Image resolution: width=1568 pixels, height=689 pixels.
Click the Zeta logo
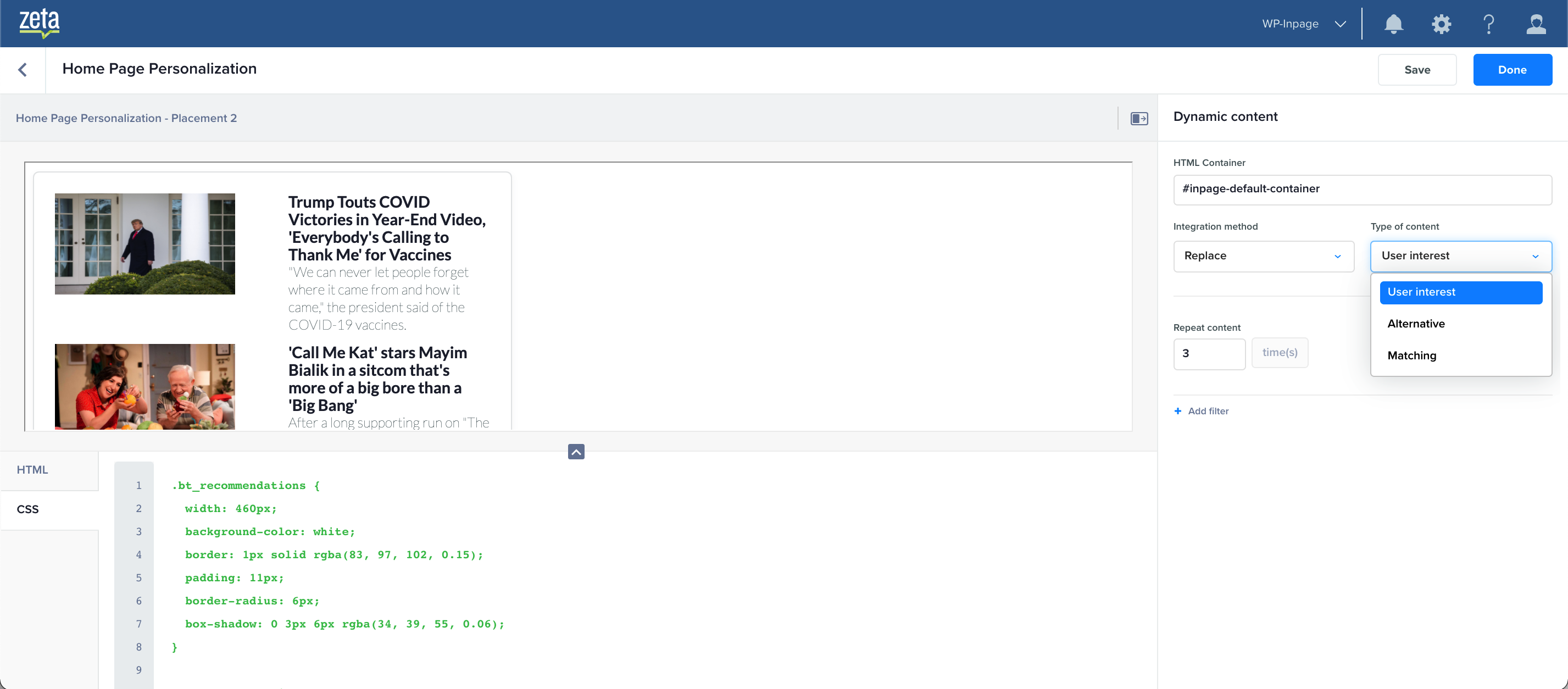click(x=39, y=23)
